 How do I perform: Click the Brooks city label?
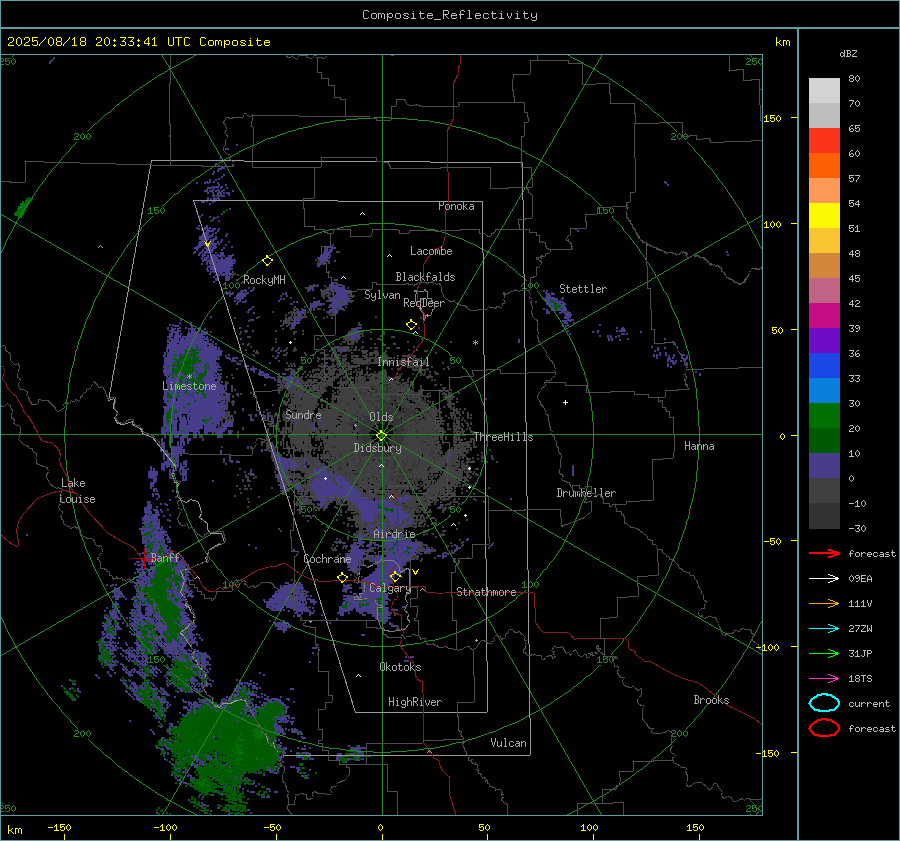[711, 700]
